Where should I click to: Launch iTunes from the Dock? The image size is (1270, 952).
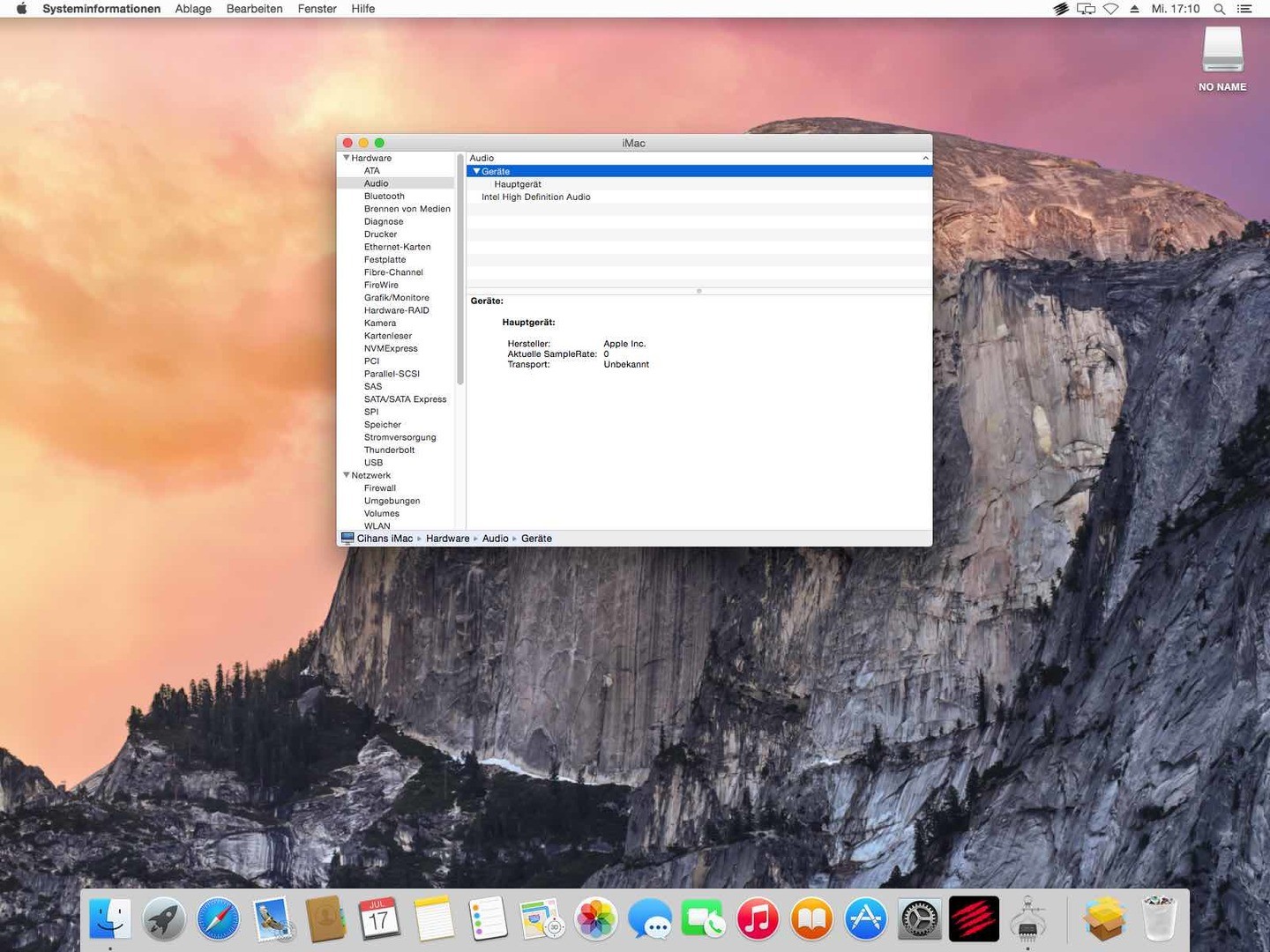point(758,919)
